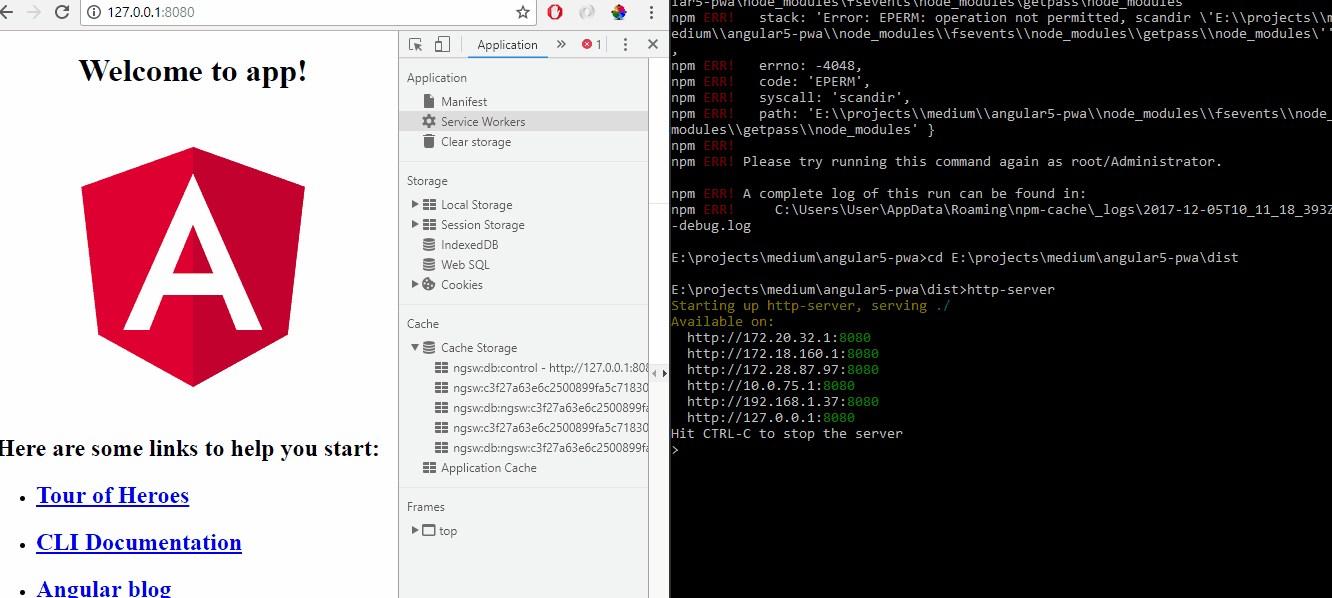1332x598 pixels.
Task: Click the Service Workers gear icon
Action: tap(429, 121)
